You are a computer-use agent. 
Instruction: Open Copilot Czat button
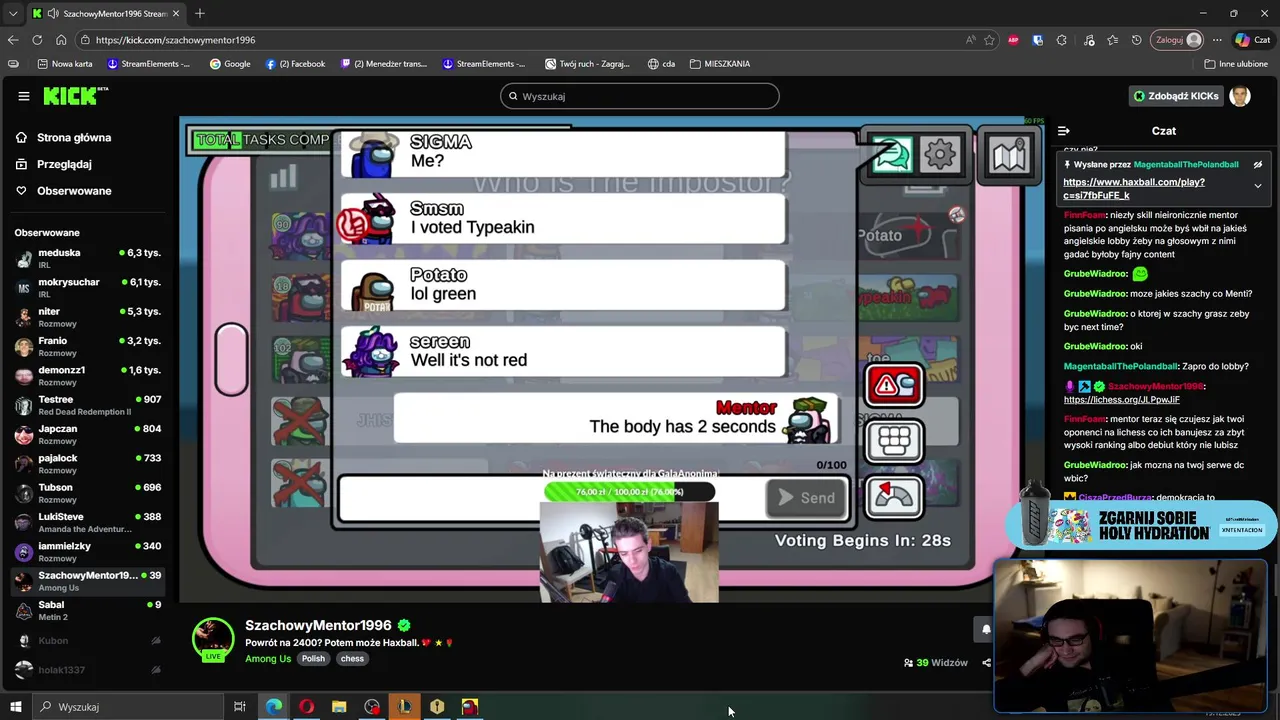[1252, 40]
